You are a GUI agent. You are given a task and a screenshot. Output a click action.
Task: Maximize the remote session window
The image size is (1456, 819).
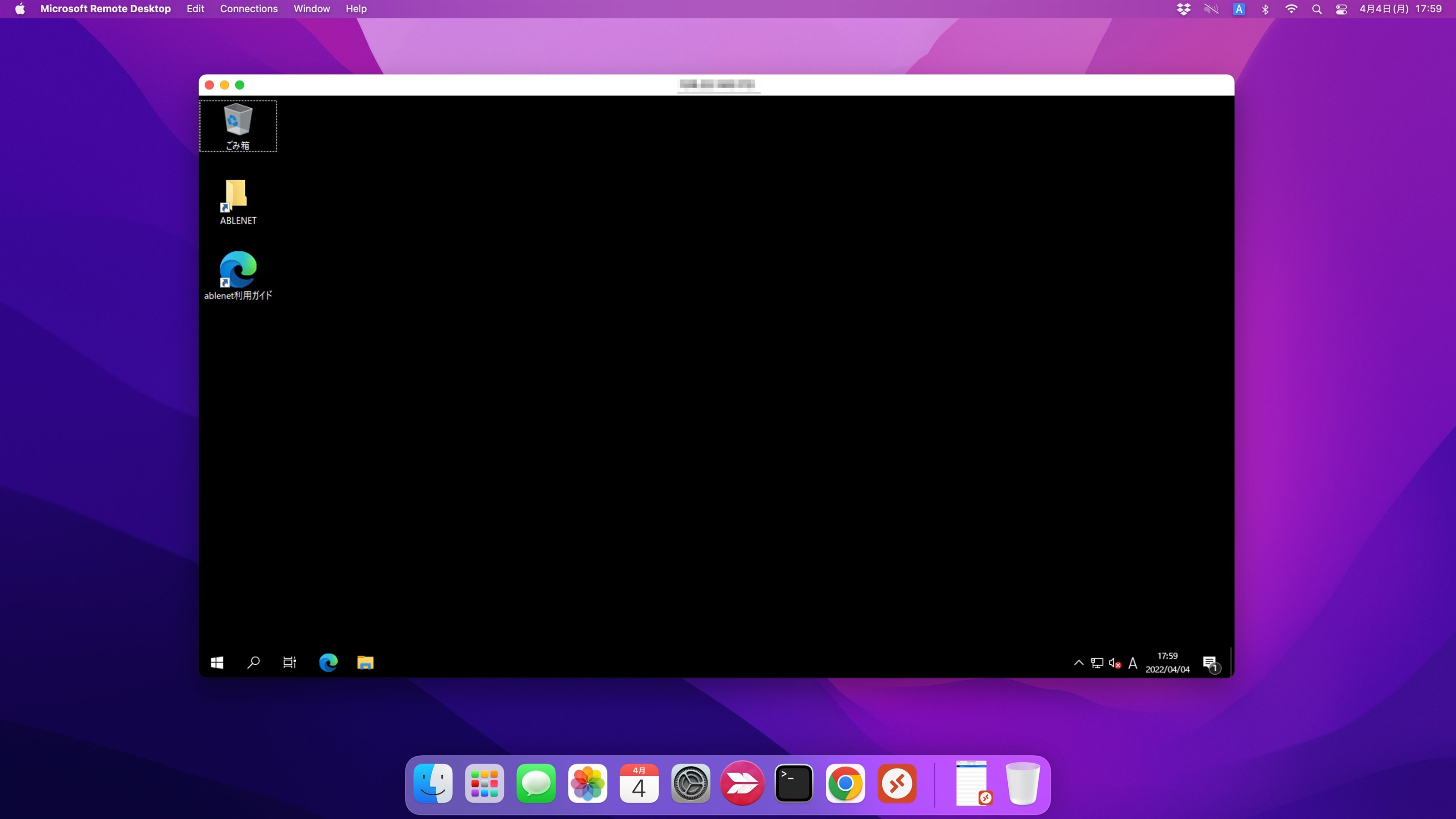point(240,85)
